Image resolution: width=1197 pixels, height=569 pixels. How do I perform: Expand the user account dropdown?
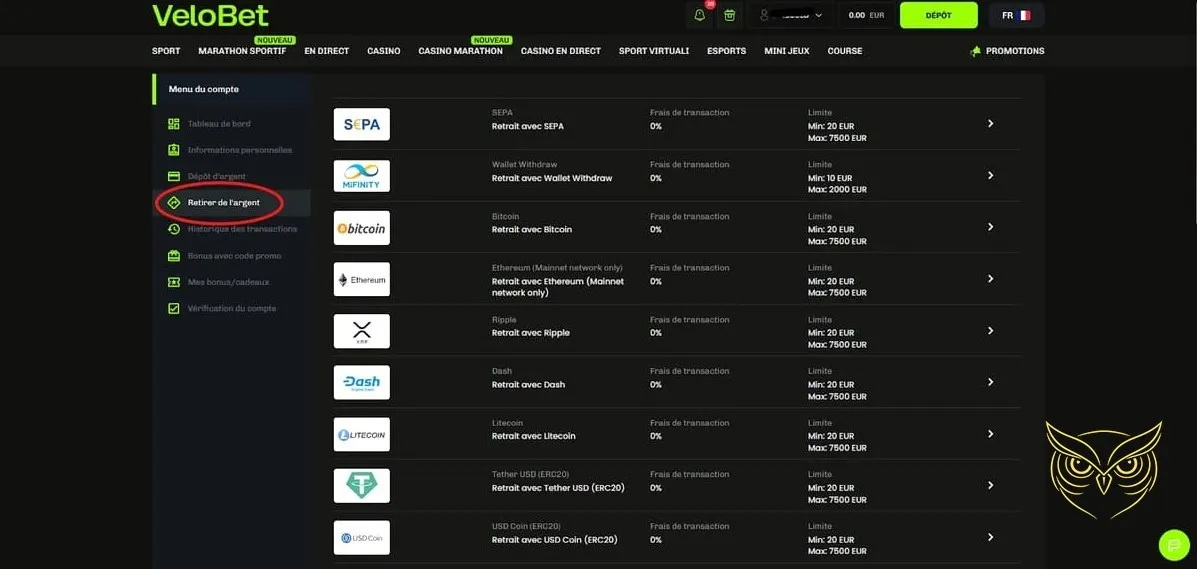(791, 15)
